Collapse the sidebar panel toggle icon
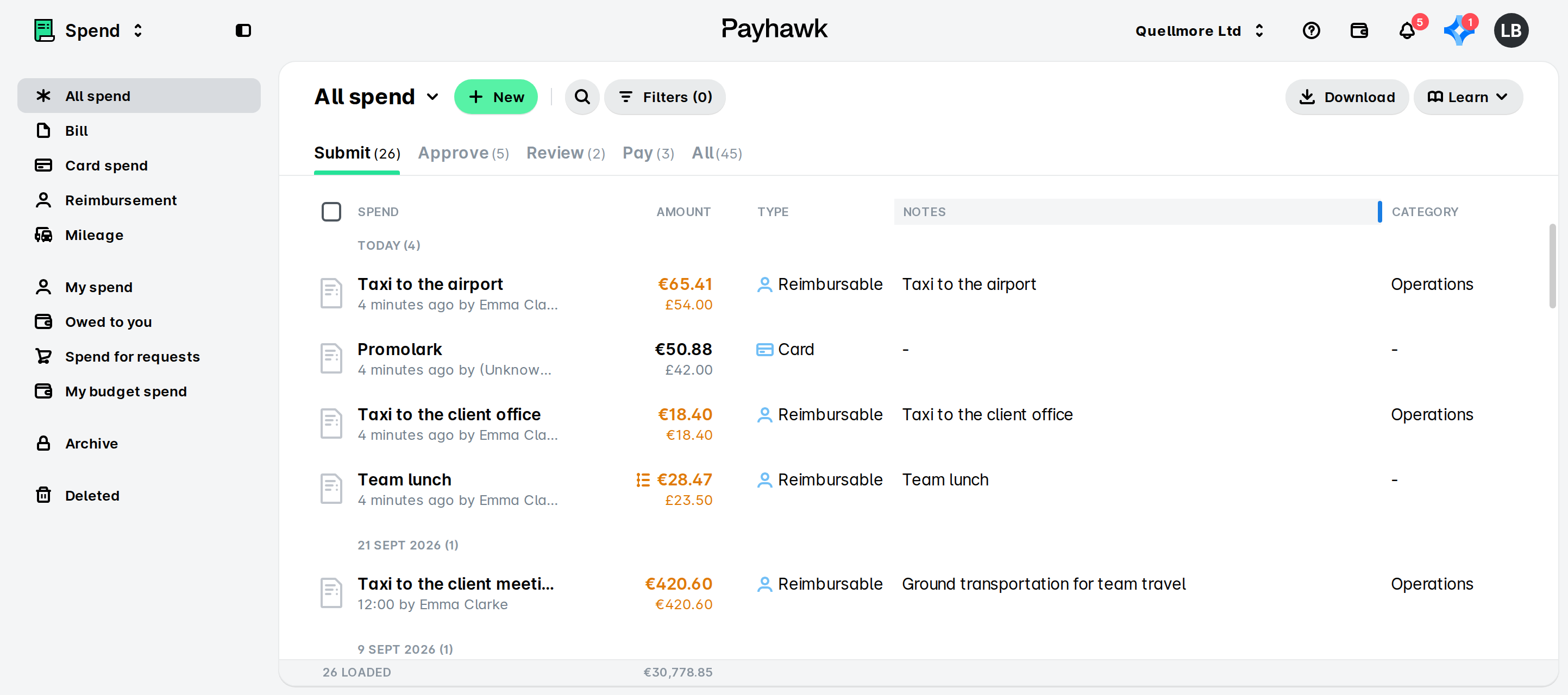The image size is (1568, 695). pyautogui.click(x=243, y=30)
